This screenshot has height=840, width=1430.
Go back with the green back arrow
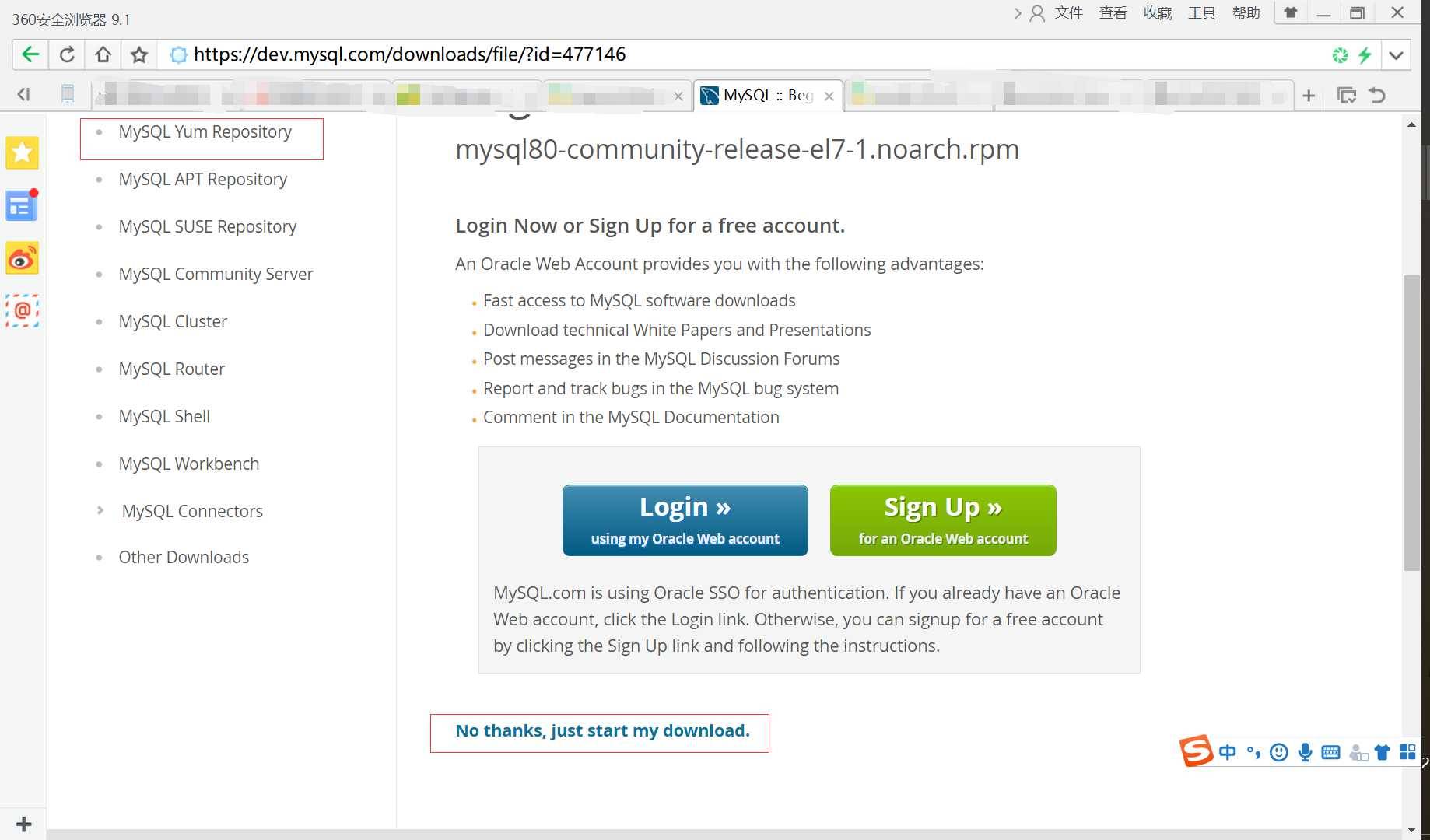(30, 54)
